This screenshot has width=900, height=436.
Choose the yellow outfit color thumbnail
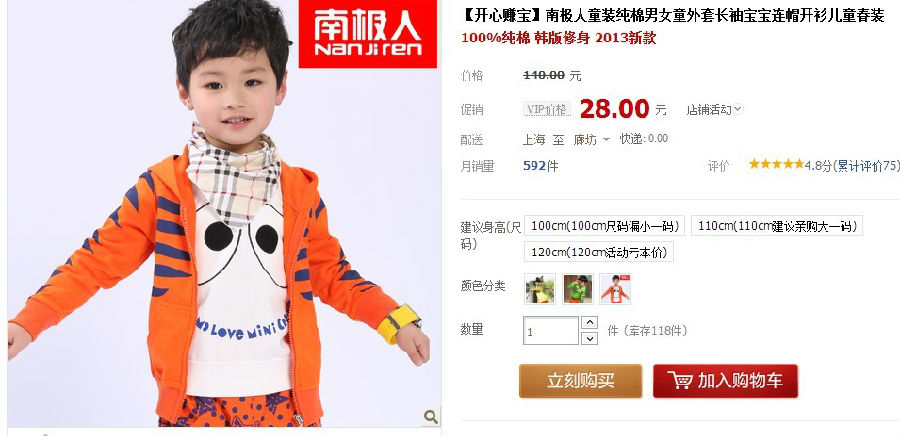click(x=540, y=289)
